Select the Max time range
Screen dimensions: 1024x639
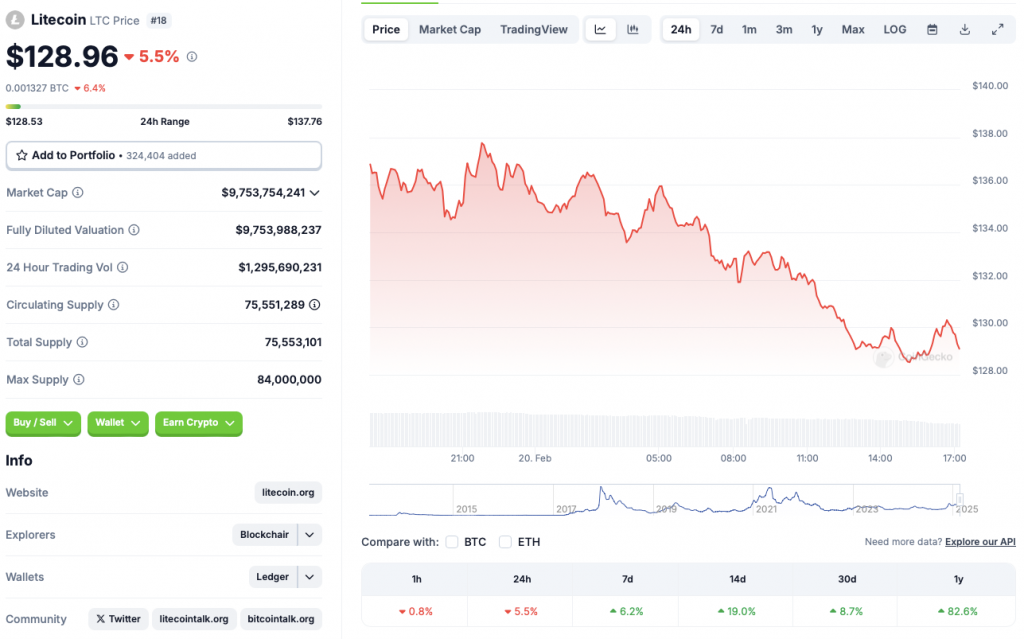(853, 29)
